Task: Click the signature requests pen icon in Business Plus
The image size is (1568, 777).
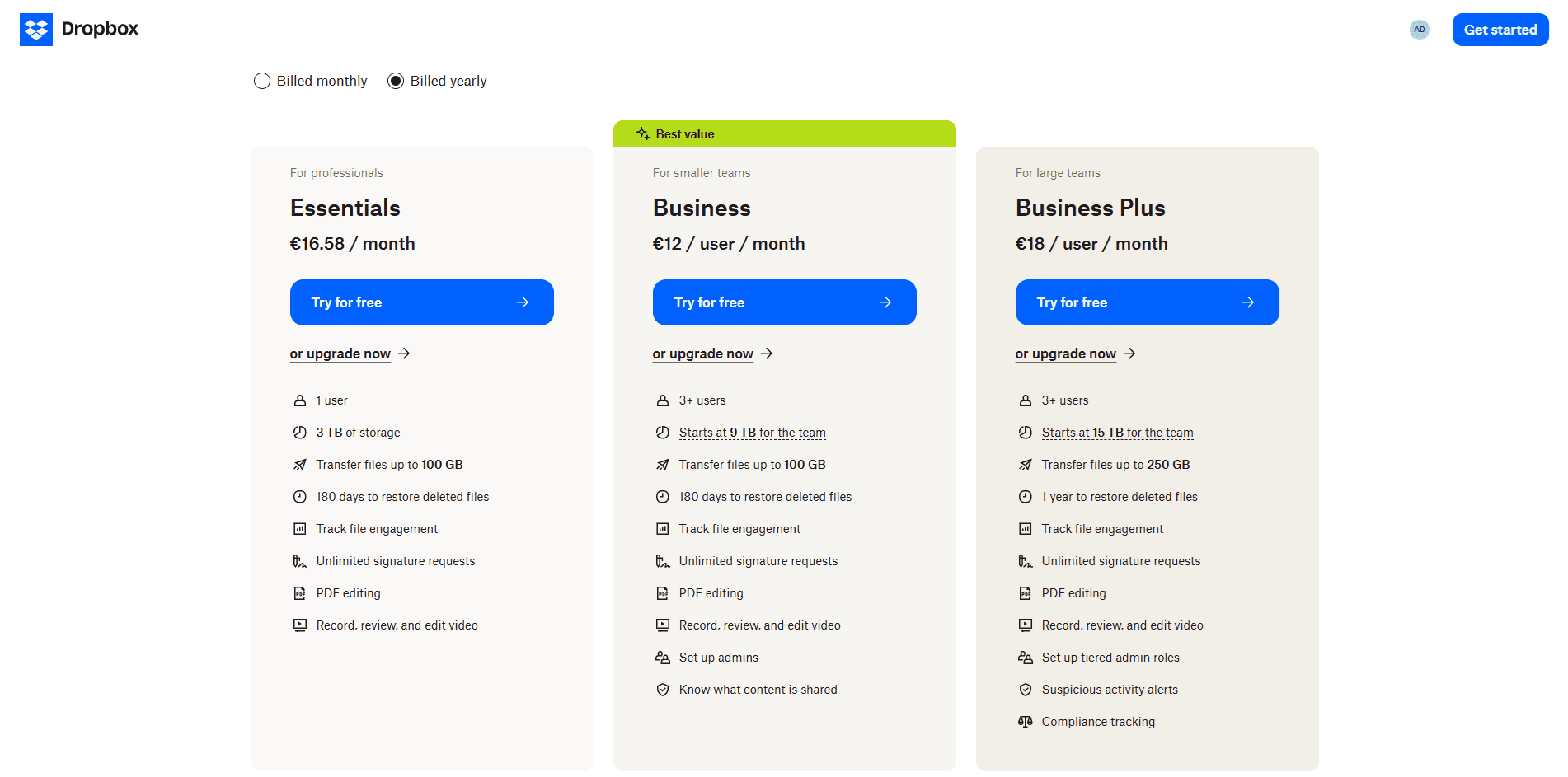Action: (x=1026, y=560)
